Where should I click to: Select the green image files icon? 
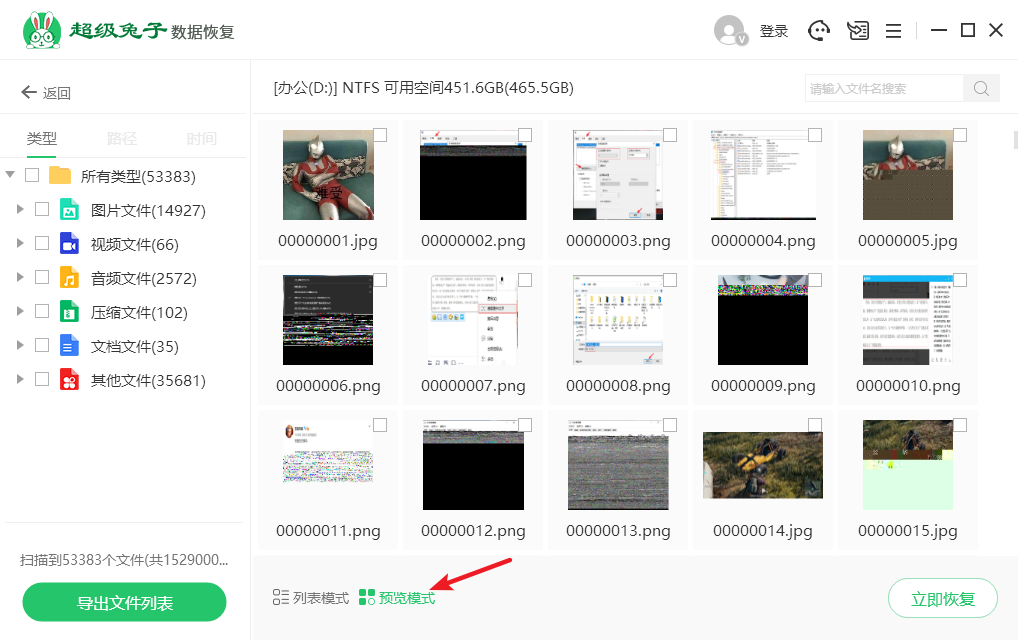coord(69,210)
